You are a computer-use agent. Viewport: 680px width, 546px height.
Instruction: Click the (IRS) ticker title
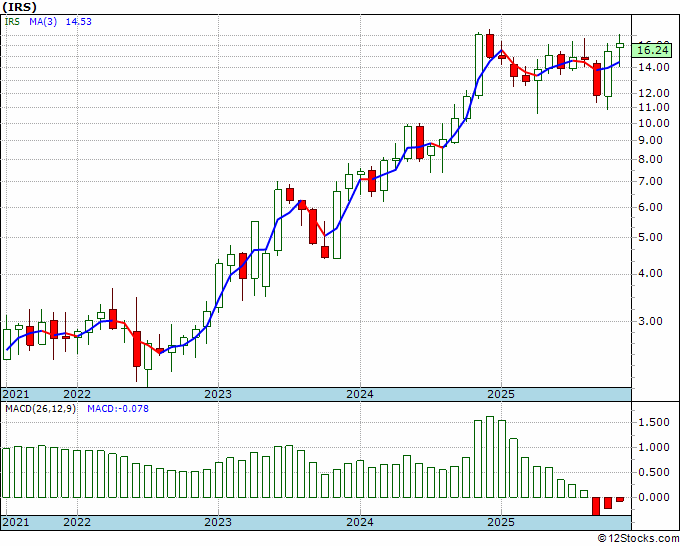point(21,6)
